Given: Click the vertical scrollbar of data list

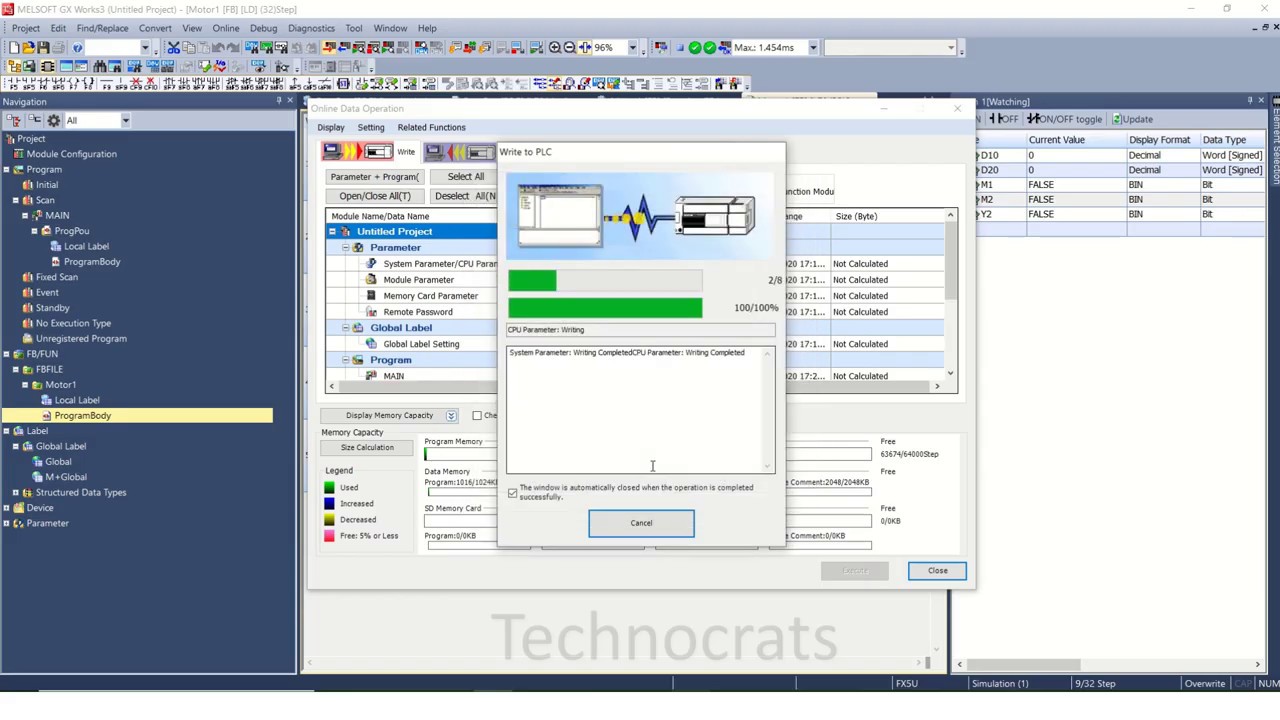Looking at the screenshot, I should tap(950, 294).
